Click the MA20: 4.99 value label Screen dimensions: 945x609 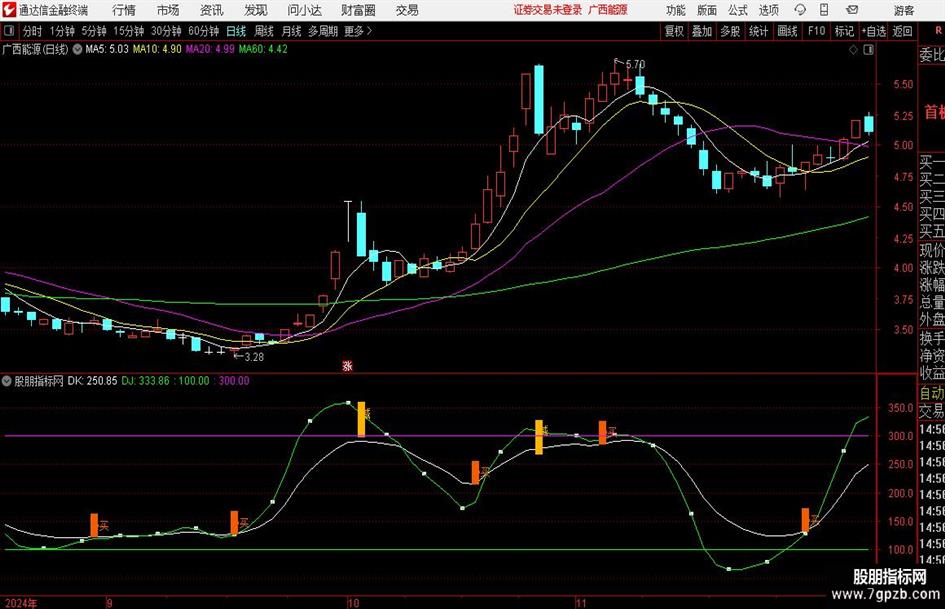(210, 49)
